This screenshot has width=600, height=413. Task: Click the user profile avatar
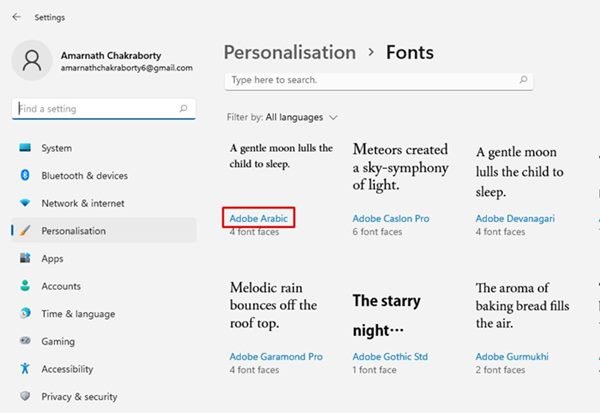pyautogui.click(x=32, y=60)
